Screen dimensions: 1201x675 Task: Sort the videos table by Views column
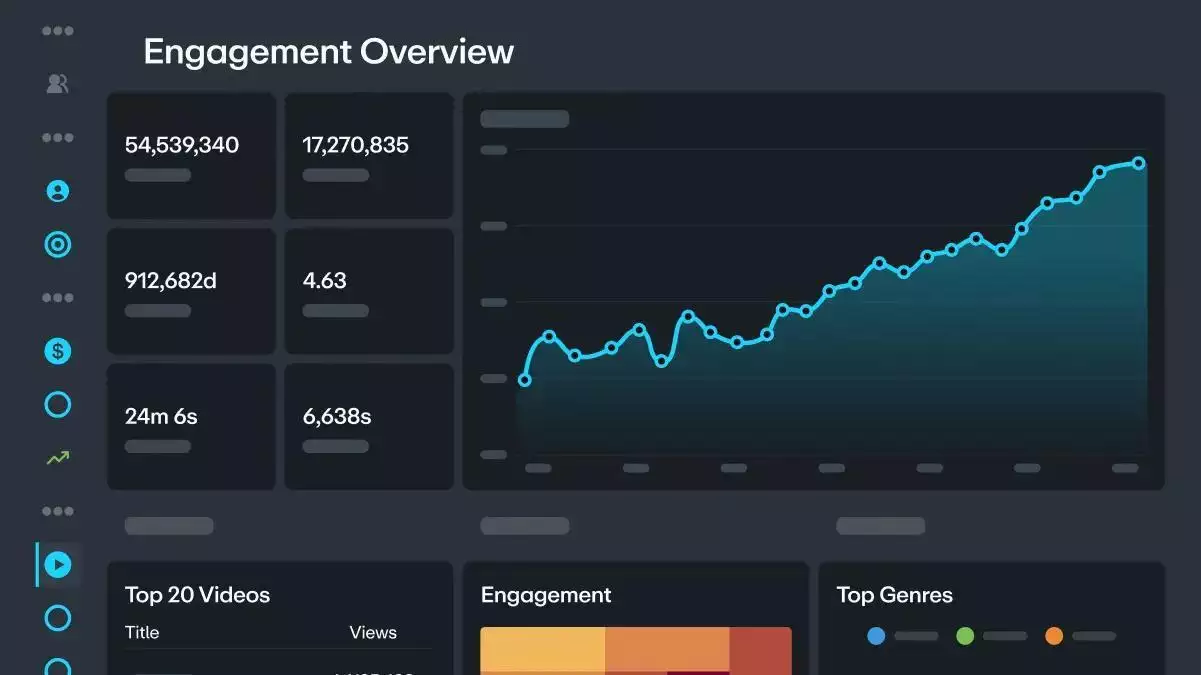pyautogui.click(x=373, y=633)
